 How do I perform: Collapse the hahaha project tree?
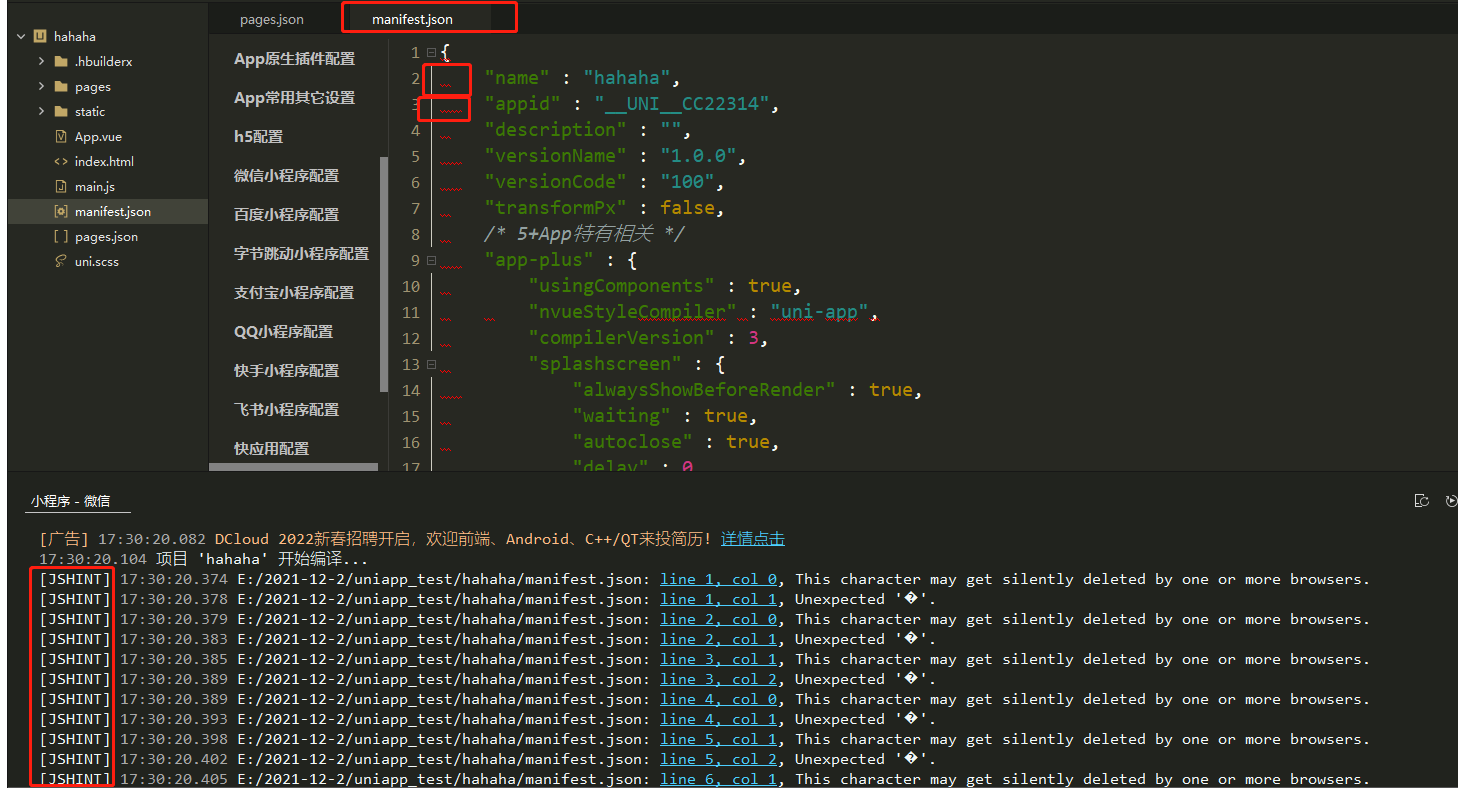(x=21, y=36)
